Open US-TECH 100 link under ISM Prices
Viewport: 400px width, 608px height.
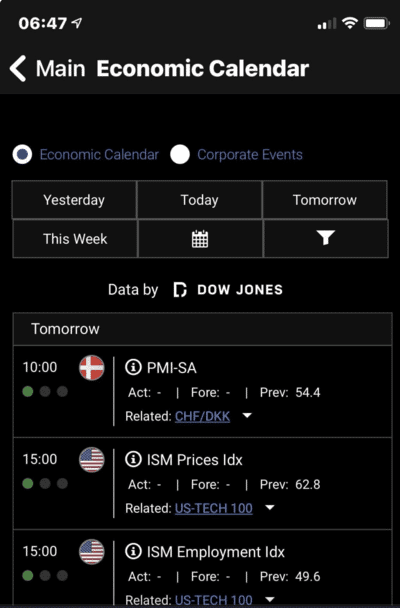coord(214,508)
